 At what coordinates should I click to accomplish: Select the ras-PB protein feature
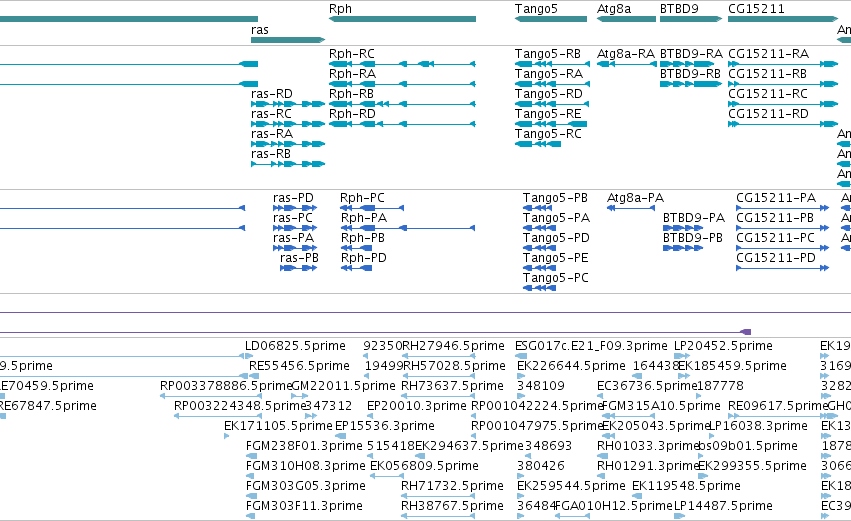point(298,268)
